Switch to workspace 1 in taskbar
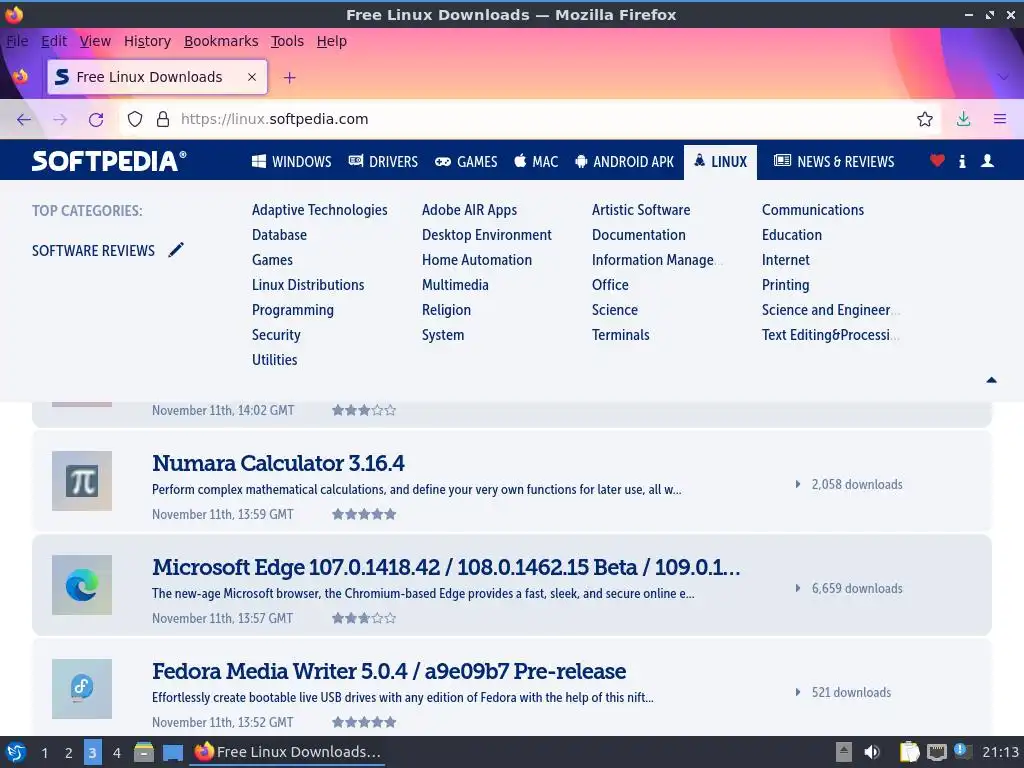Image resolution: width=1024 pixels, height=768 pixels. pyautogui.click(x=44, y=753)
